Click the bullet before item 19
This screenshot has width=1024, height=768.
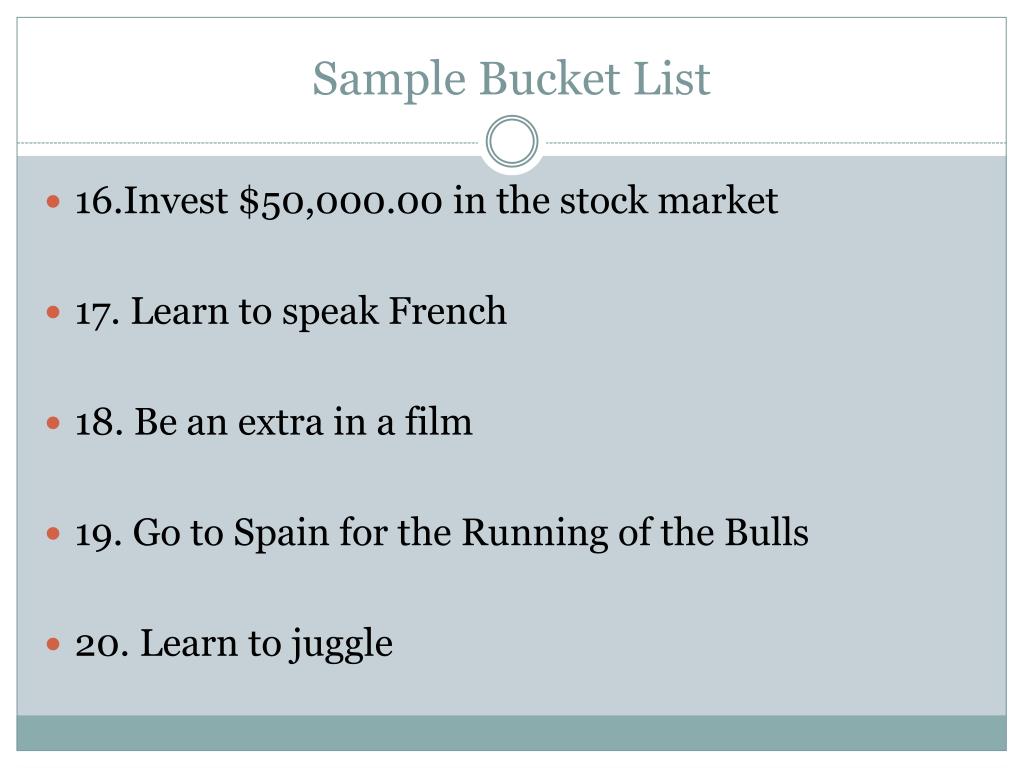click(54, 534)
